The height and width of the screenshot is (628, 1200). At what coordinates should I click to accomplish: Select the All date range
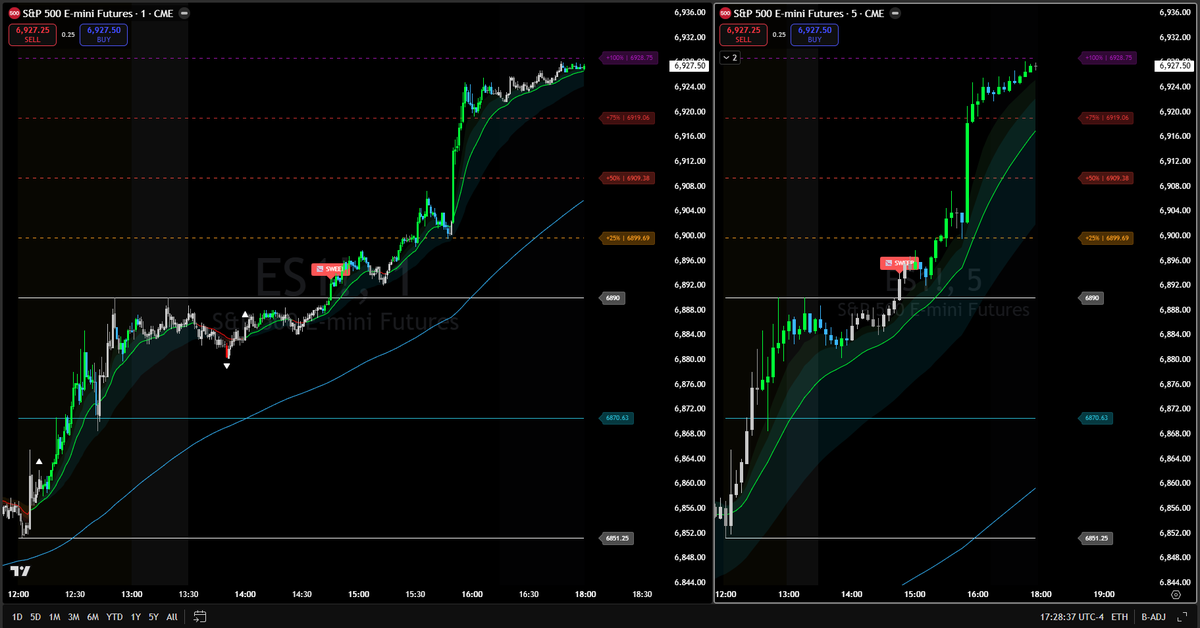[172, 615]
